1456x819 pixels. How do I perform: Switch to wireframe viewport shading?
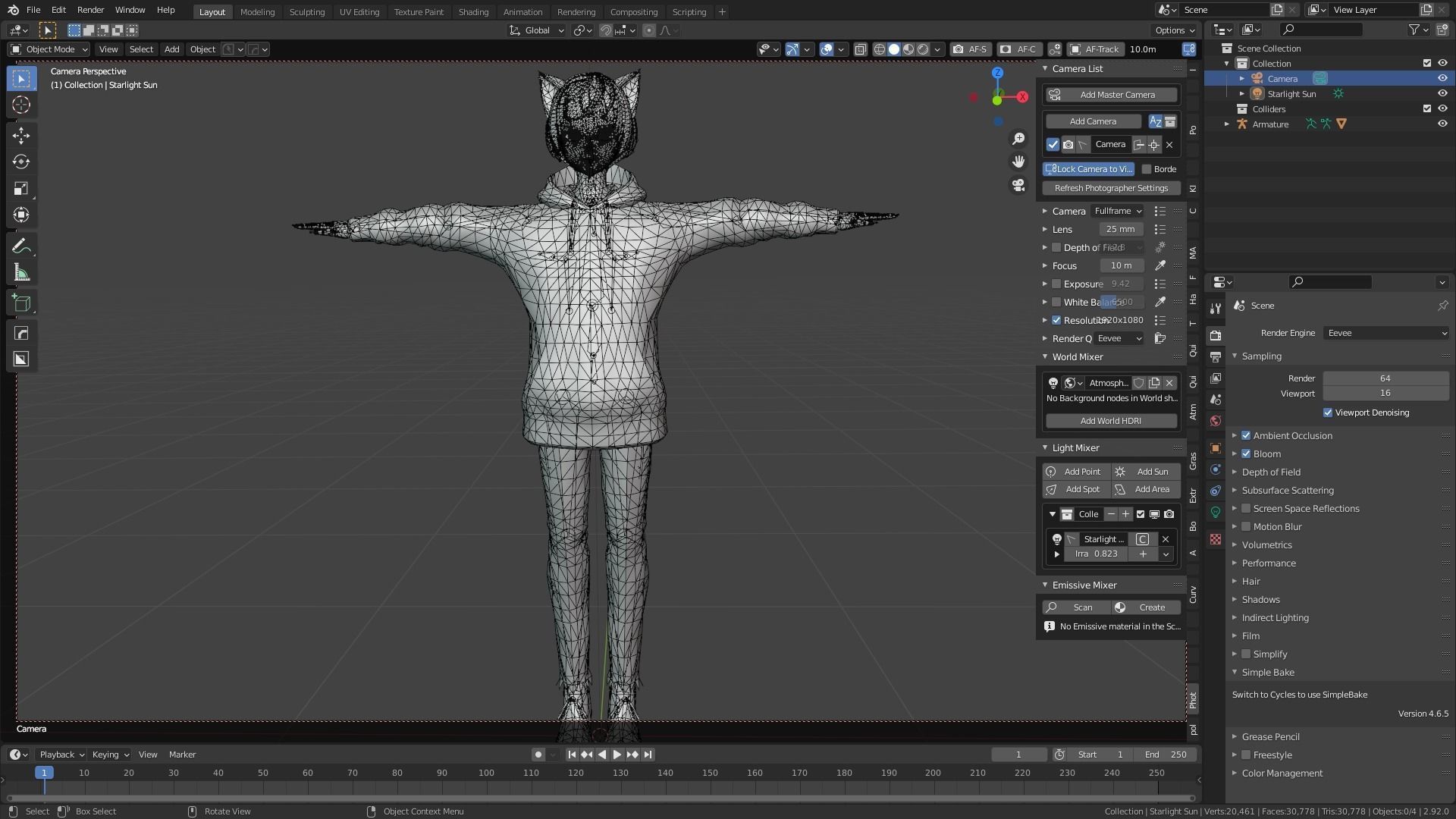tap(880, 49)
